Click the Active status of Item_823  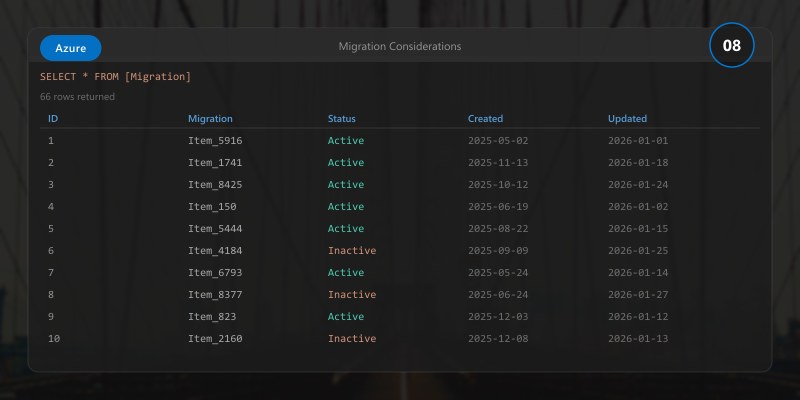346,316
